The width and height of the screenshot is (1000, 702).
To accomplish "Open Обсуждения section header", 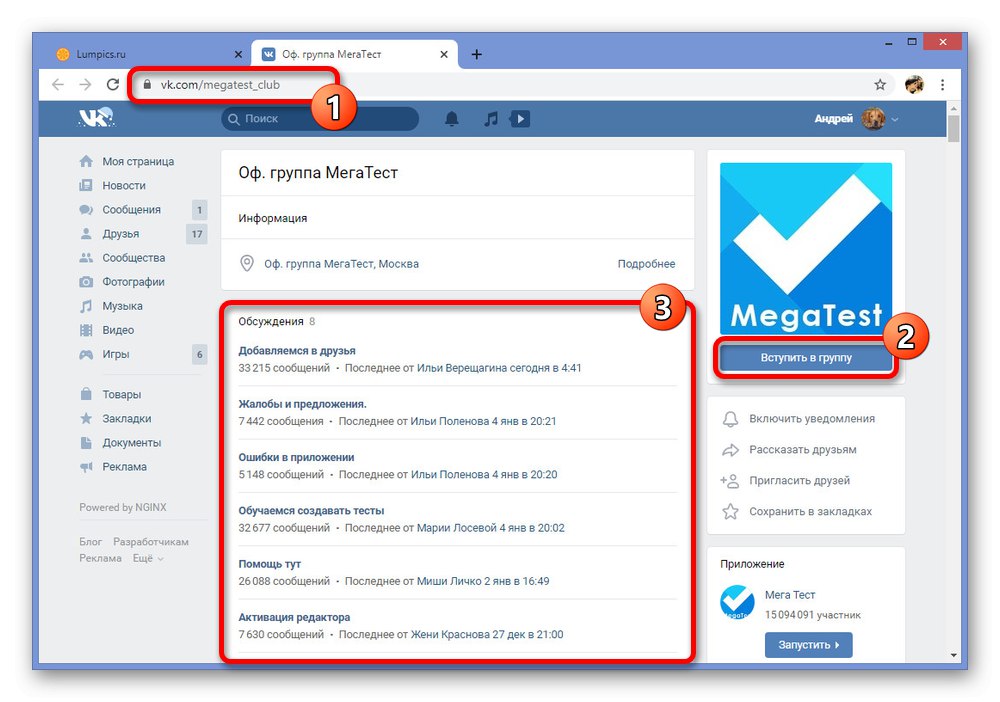I will click(271, 321).
